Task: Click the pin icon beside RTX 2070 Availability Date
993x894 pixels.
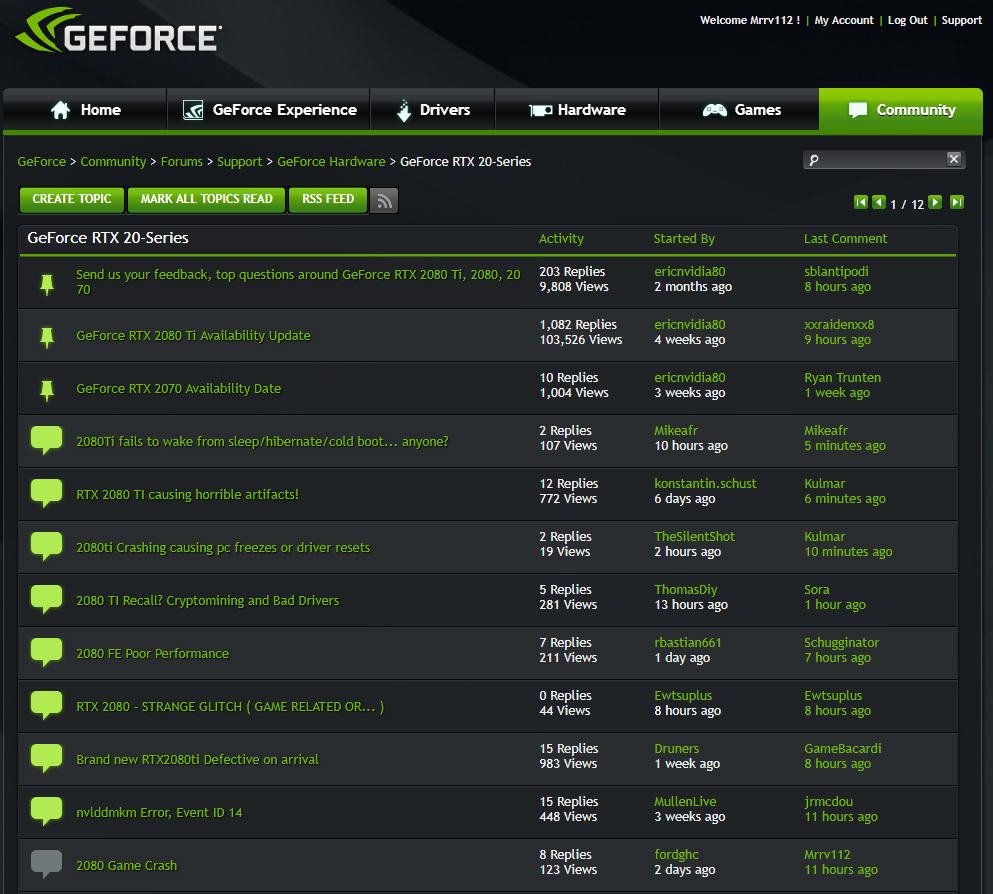Action: tap(47, 389)
